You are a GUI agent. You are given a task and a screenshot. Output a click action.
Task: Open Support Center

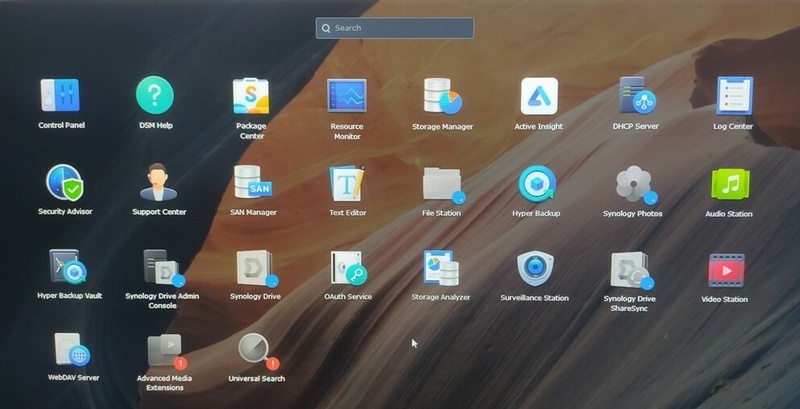[159, 183]
